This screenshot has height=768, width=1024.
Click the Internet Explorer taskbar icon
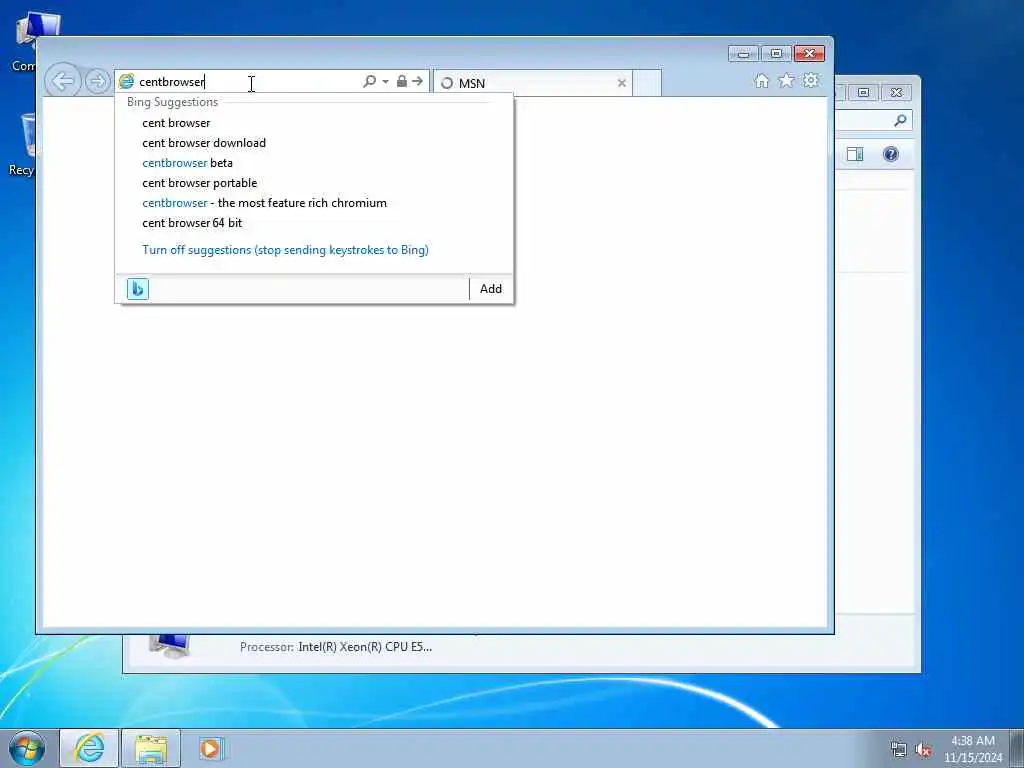tap(89, 748)
